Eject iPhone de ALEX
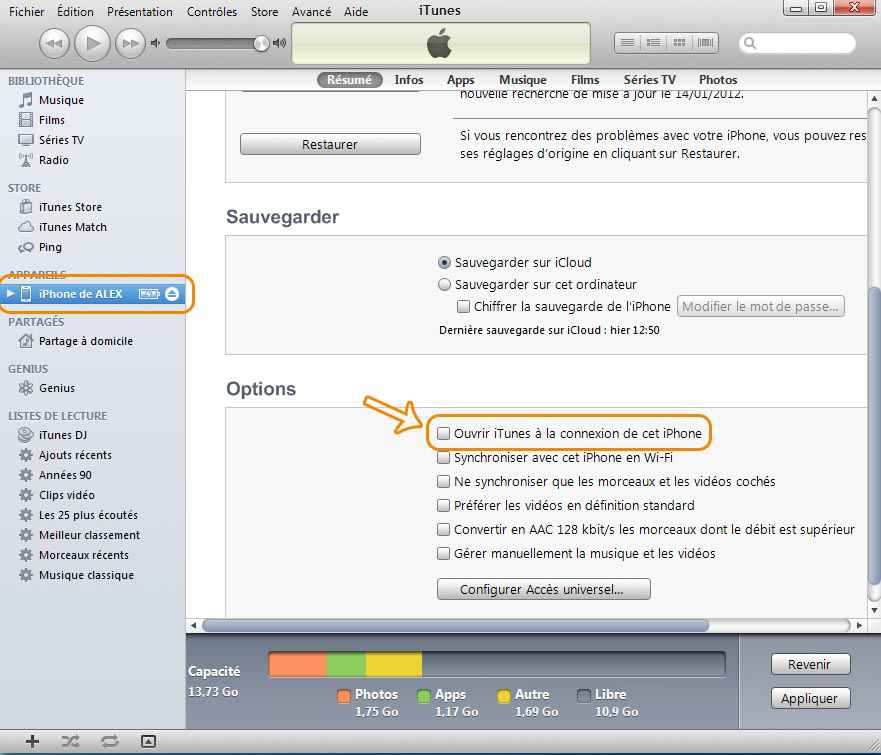 point(172,294)
